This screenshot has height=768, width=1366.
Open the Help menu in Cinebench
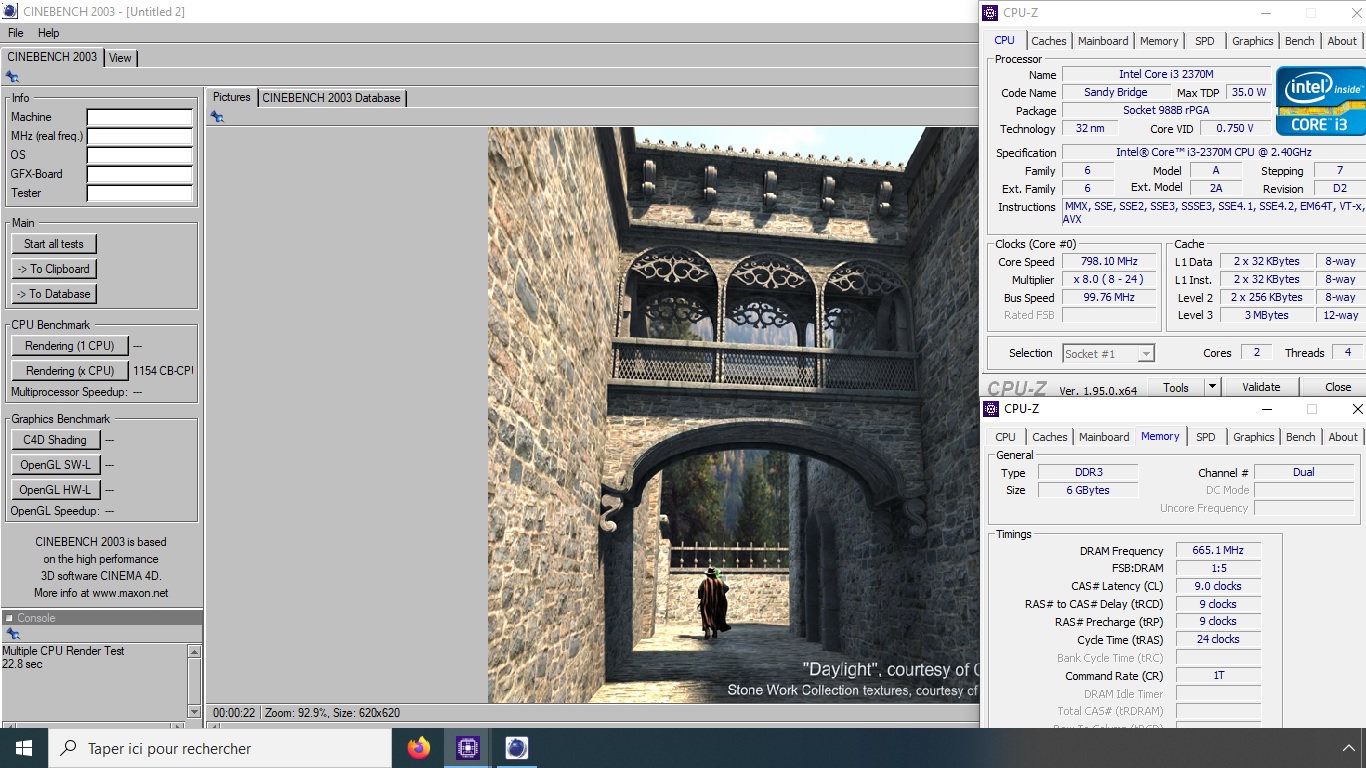pos(49,33)
